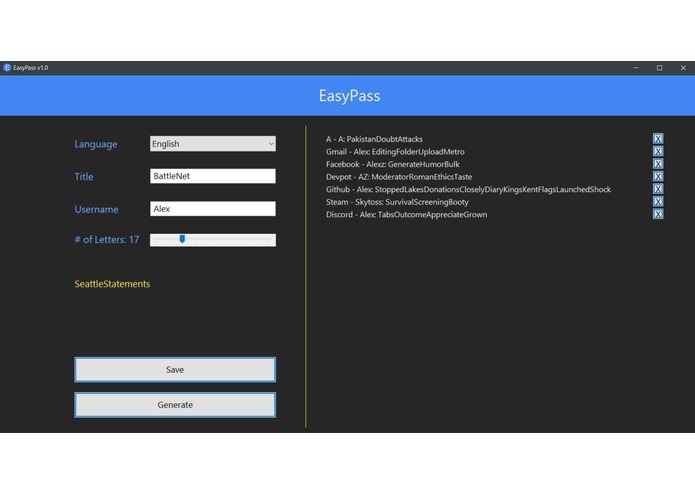Select the SeattleStatements generated password text

[112, 284]
